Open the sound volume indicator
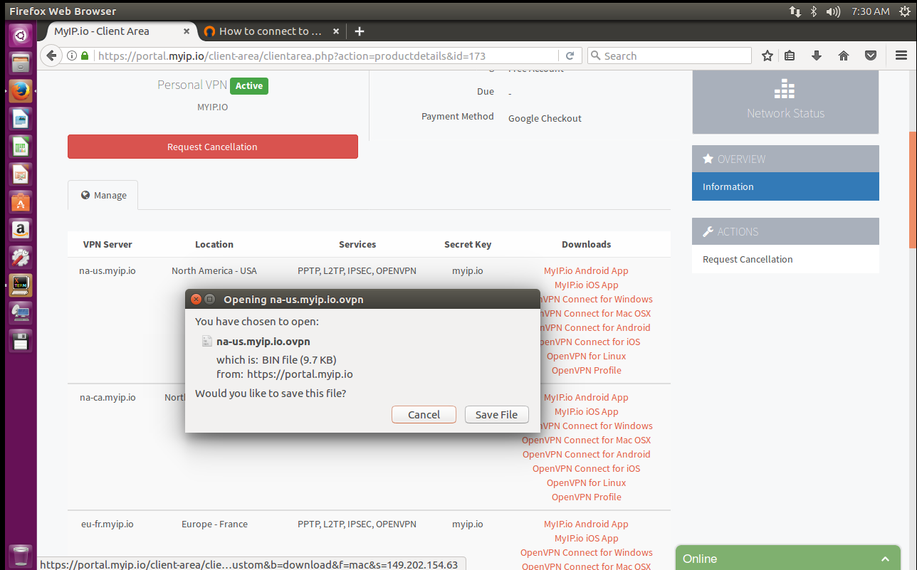917x570 pixels. (833, 11)
